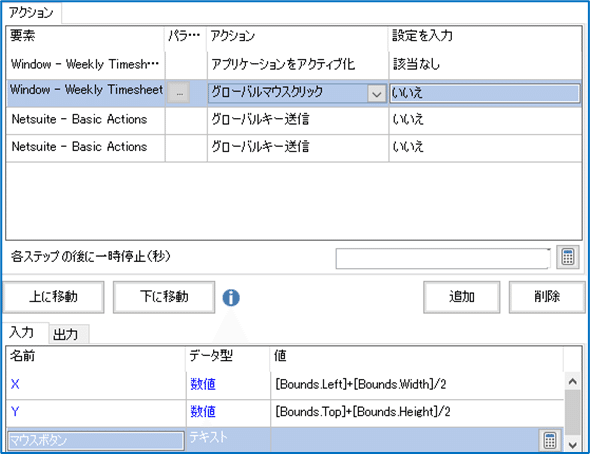Click the scroll up arrow in inputs list
The width and height of the screenshot is (590, 454).
click(x=573, y=381)
